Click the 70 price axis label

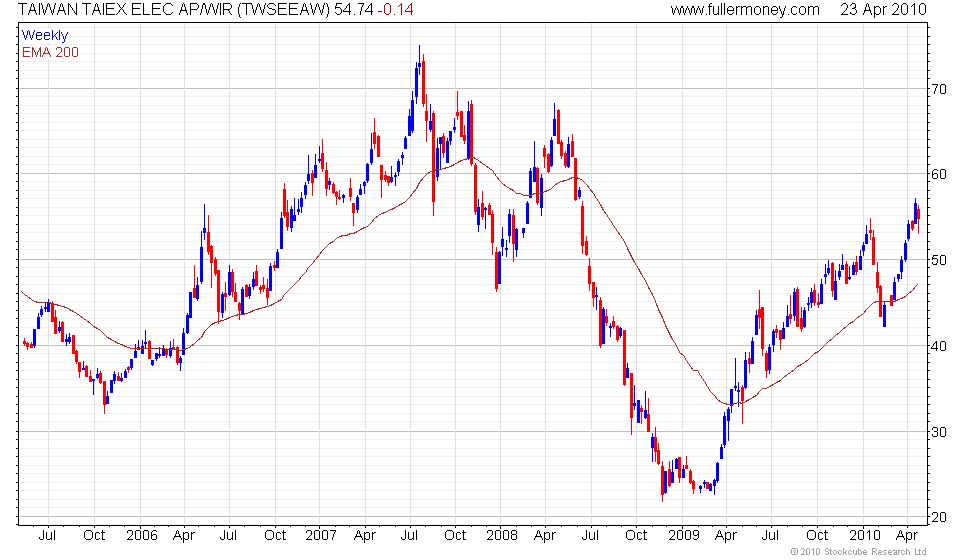point(939,89)
